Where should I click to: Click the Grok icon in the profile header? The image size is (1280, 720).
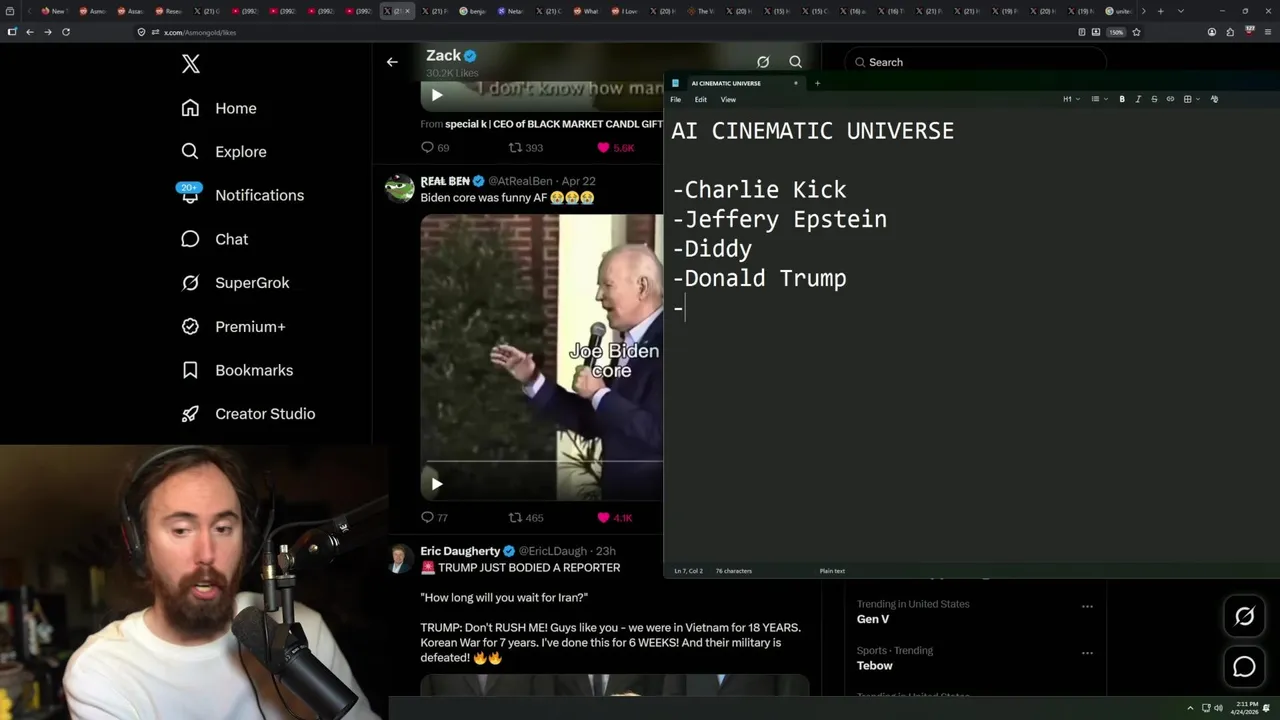pyautogui.click(x=763, y=62)
